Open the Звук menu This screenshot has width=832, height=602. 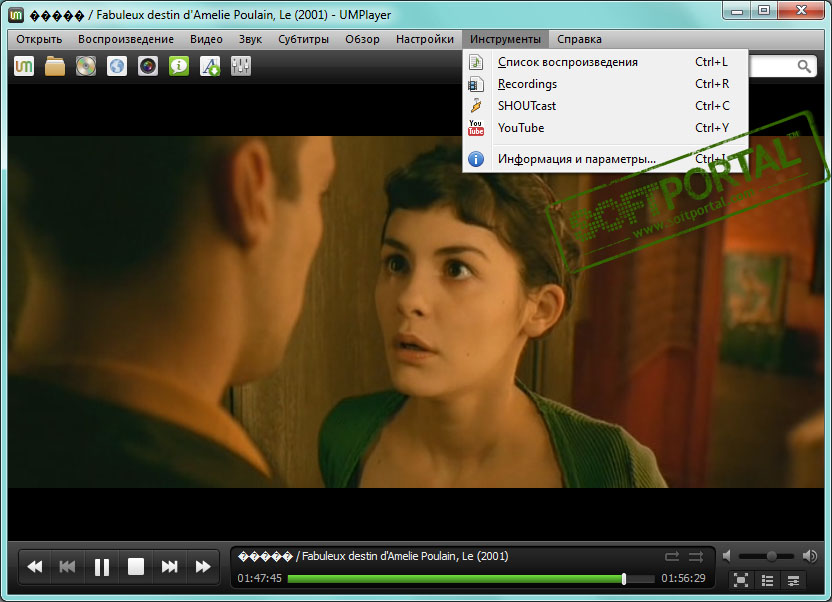250,39
